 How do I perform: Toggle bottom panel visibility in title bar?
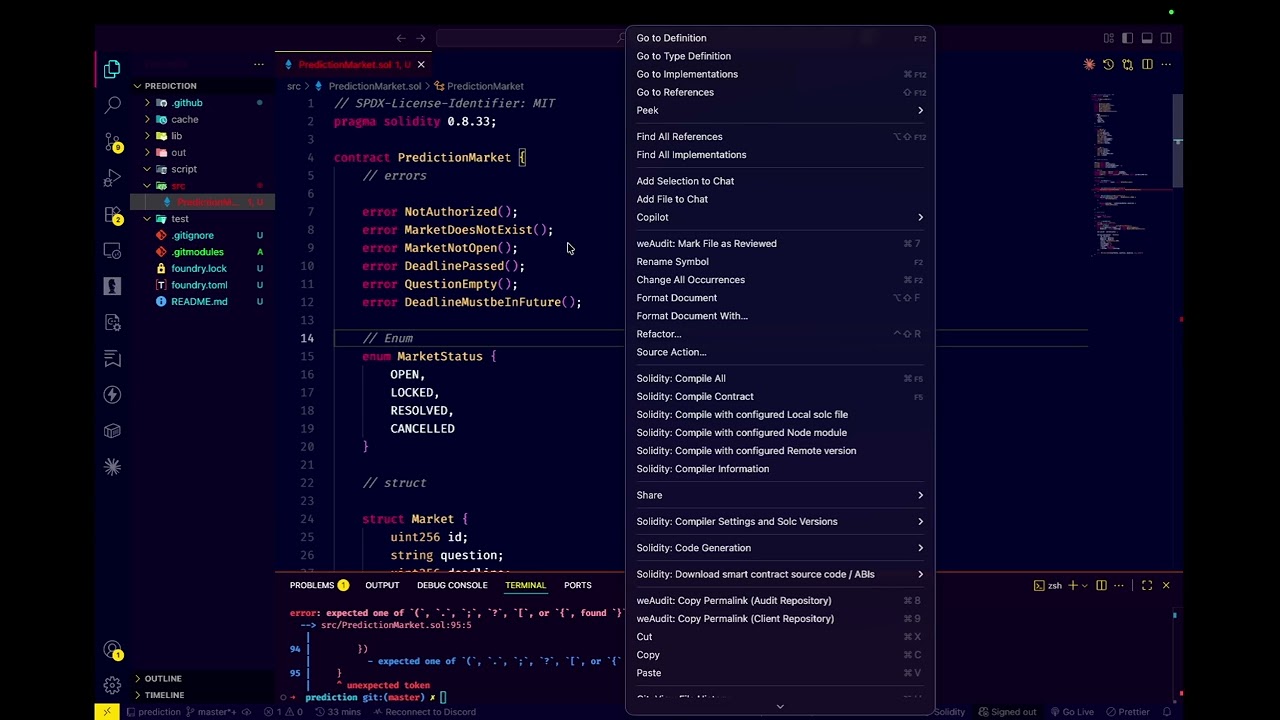click(x=1147, y=38)
